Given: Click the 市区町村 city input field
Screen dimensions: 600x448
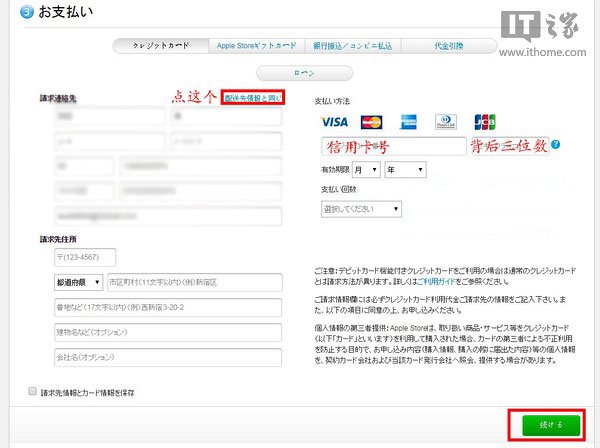Looking at the screenshot, I should [x=195, y=282].
